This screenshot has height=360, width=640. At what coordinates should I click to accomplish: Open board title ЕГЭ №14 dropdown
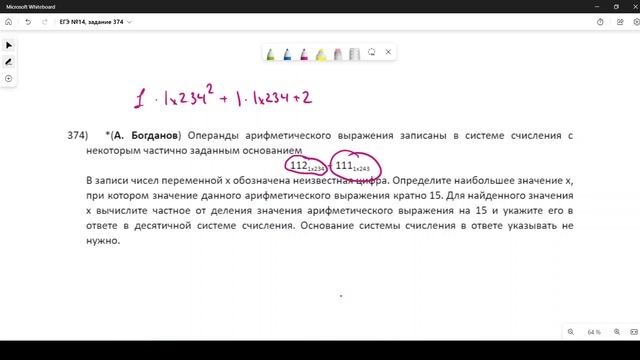(96, 22)
